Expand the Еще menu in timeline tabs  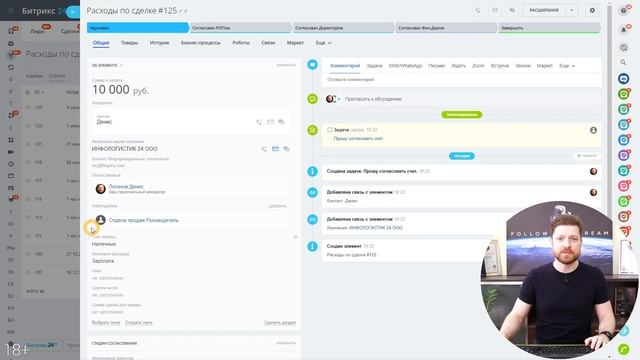(x=567, y=66)
